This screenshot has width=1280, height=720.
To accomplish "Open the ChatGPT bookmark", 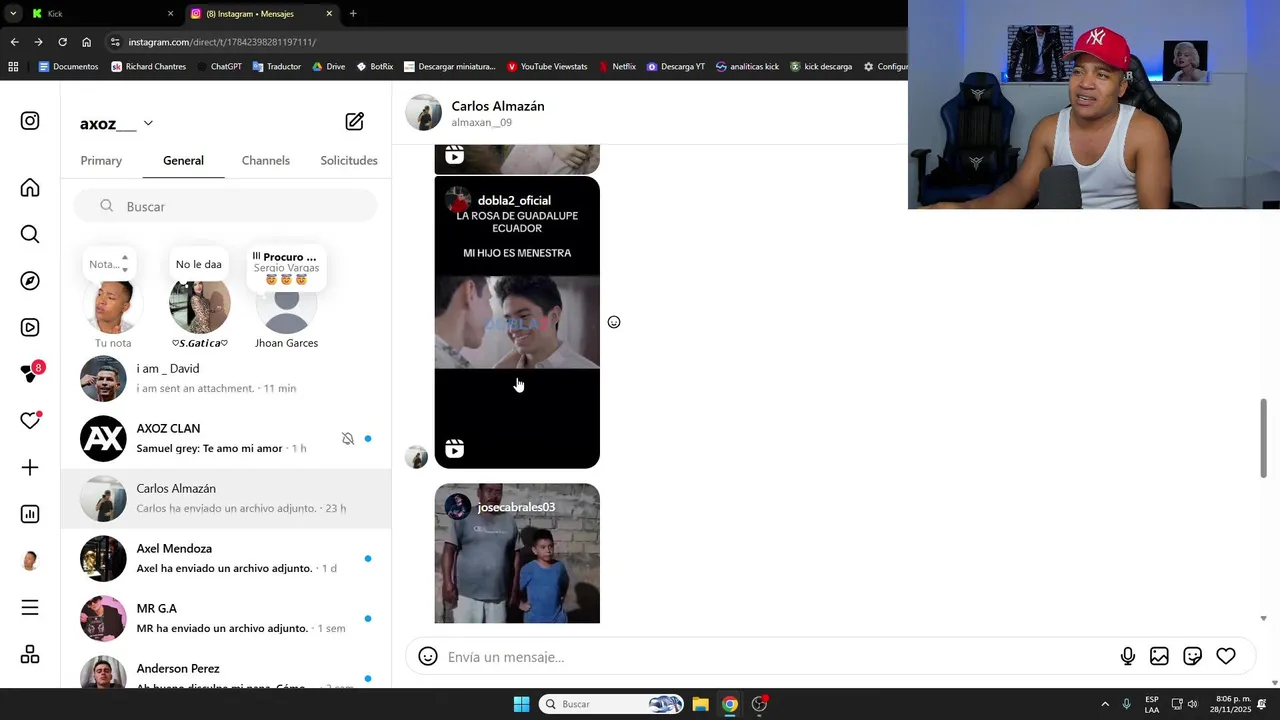I will (219, 66).
